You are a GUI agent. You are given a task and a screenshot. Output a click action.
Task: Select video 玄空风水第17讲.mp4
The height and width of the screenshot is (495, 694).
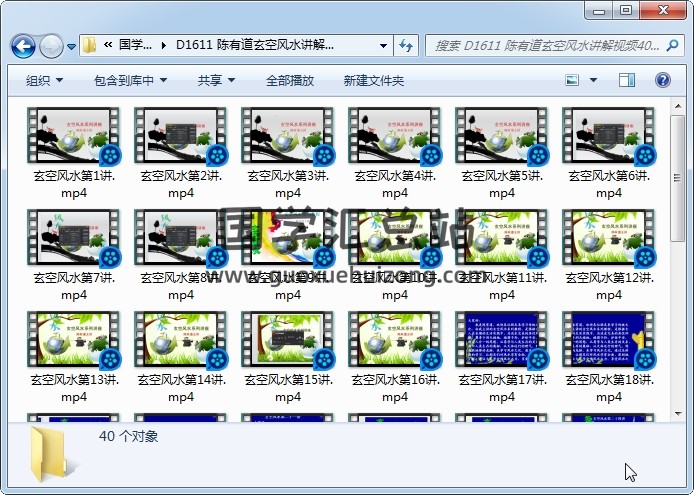502,357
